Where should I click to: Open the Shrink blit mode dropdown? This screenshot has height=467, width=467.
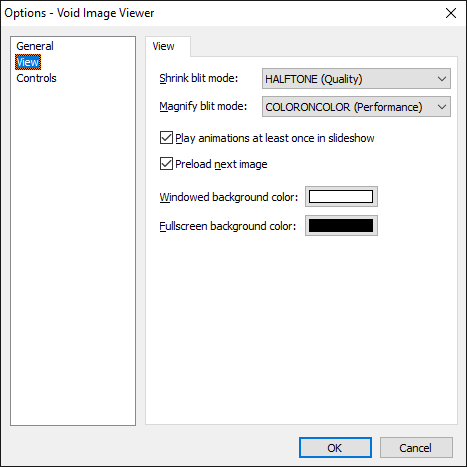[x=356, y=79]
